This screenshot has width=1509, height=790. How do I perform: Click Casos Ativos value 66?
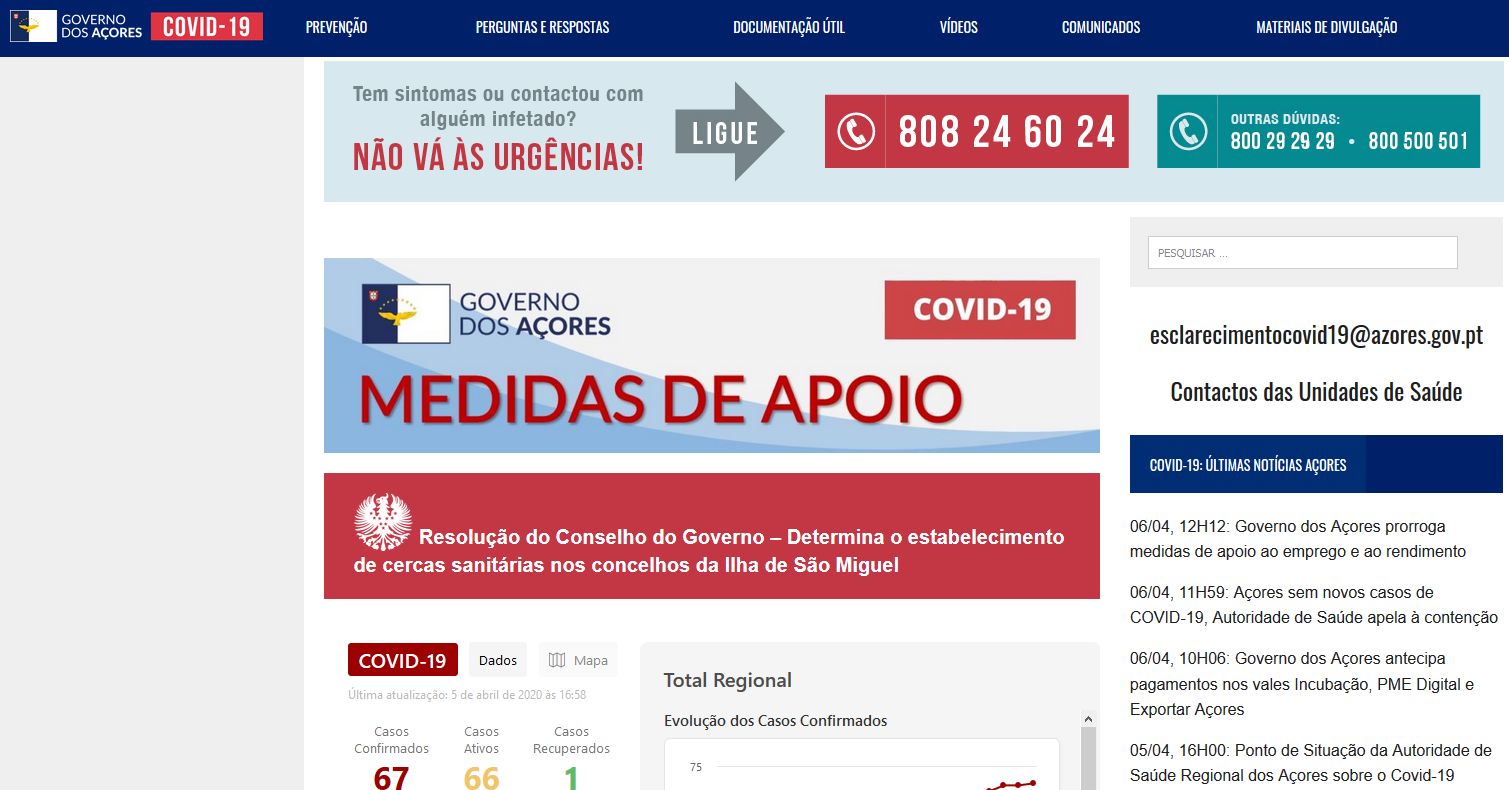(x=481, y=777)
